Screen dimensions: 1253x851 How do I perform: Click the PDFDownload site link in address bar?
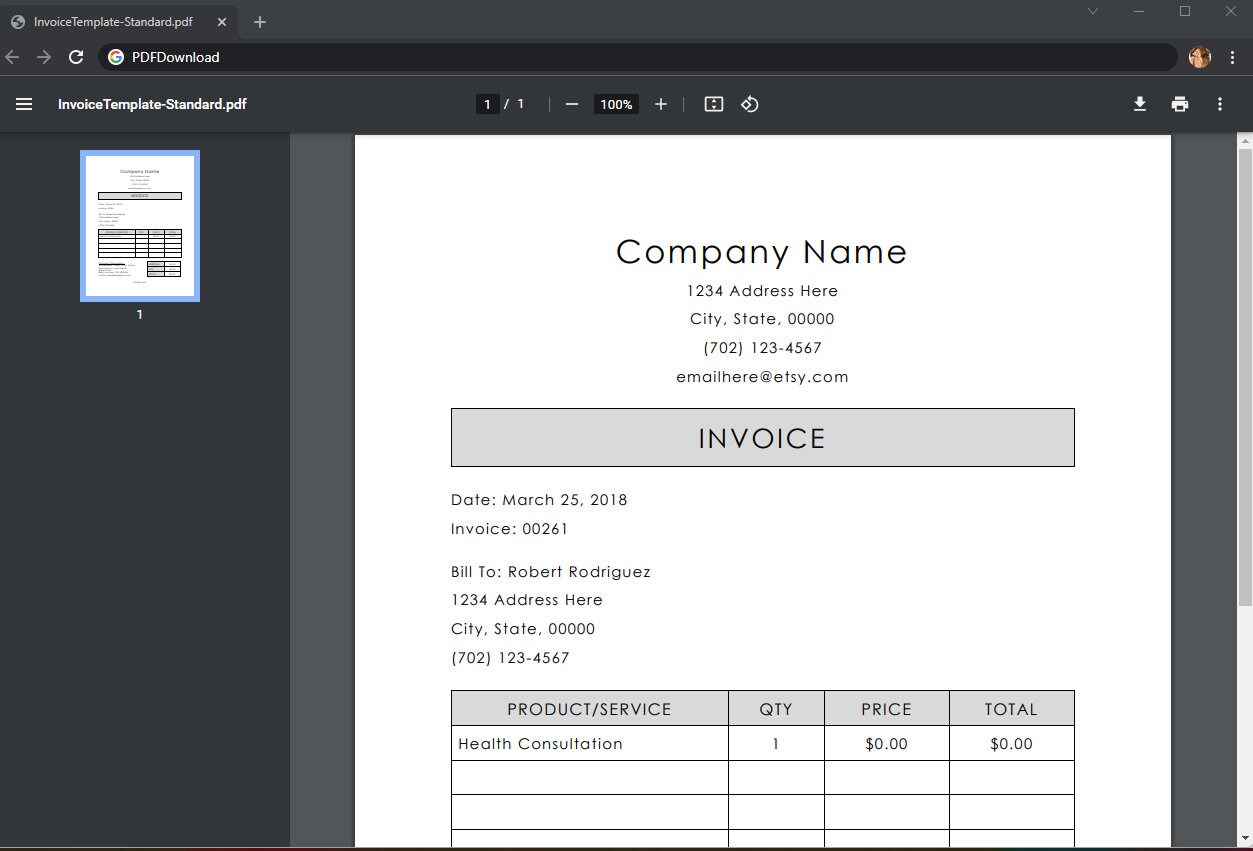[176, 57]
